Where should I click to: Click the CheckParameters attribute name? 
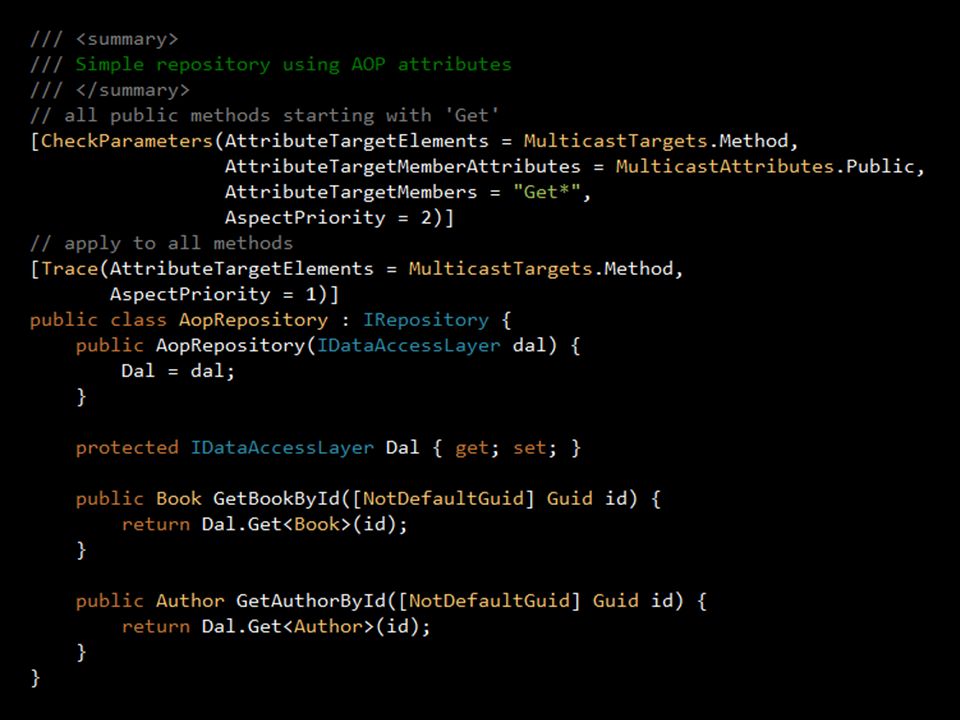[x=127, y=141]
